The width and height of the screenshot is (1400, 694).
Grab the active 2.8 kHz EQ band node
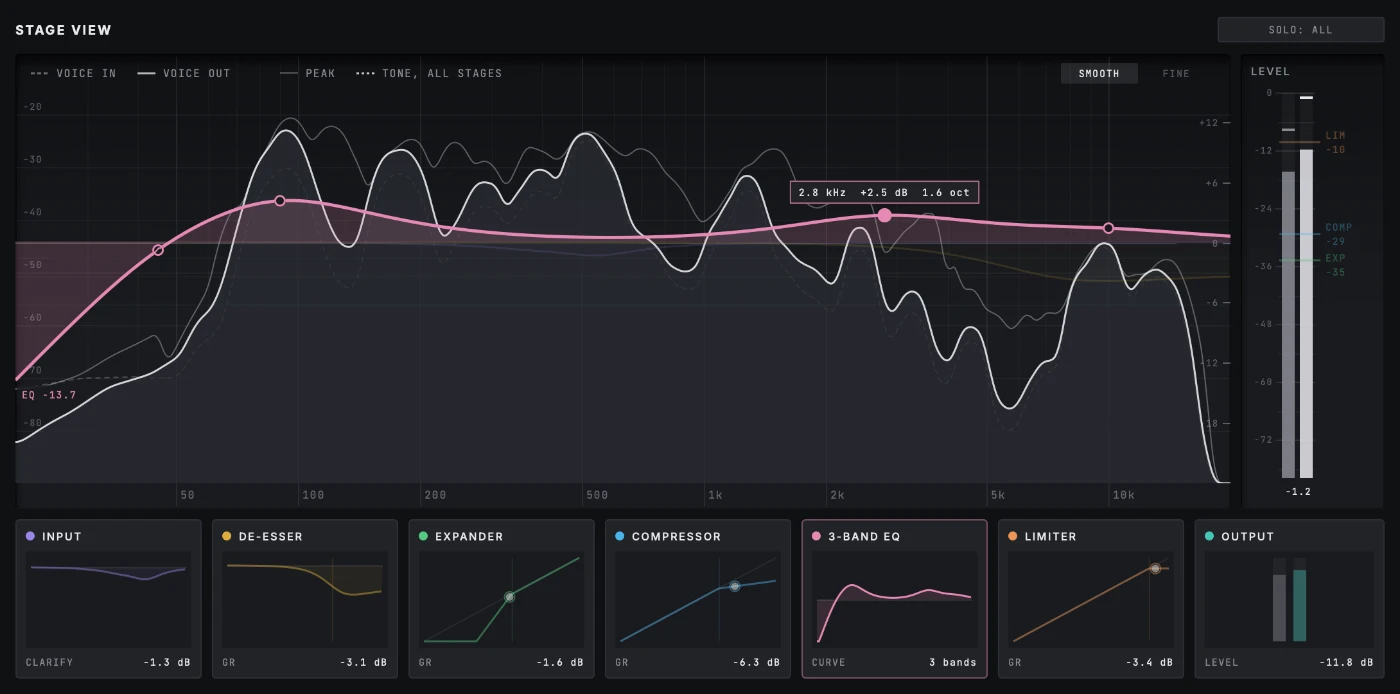[884, 215]
